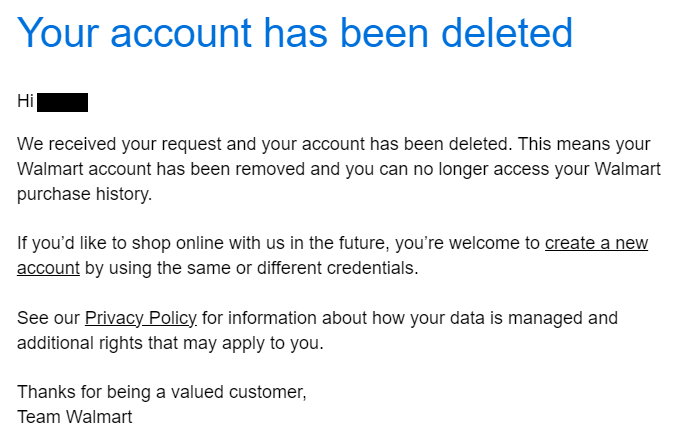Click "Thanks for being a valued customer" line
The height and width of the screenshot is (436, 688).
161,392
